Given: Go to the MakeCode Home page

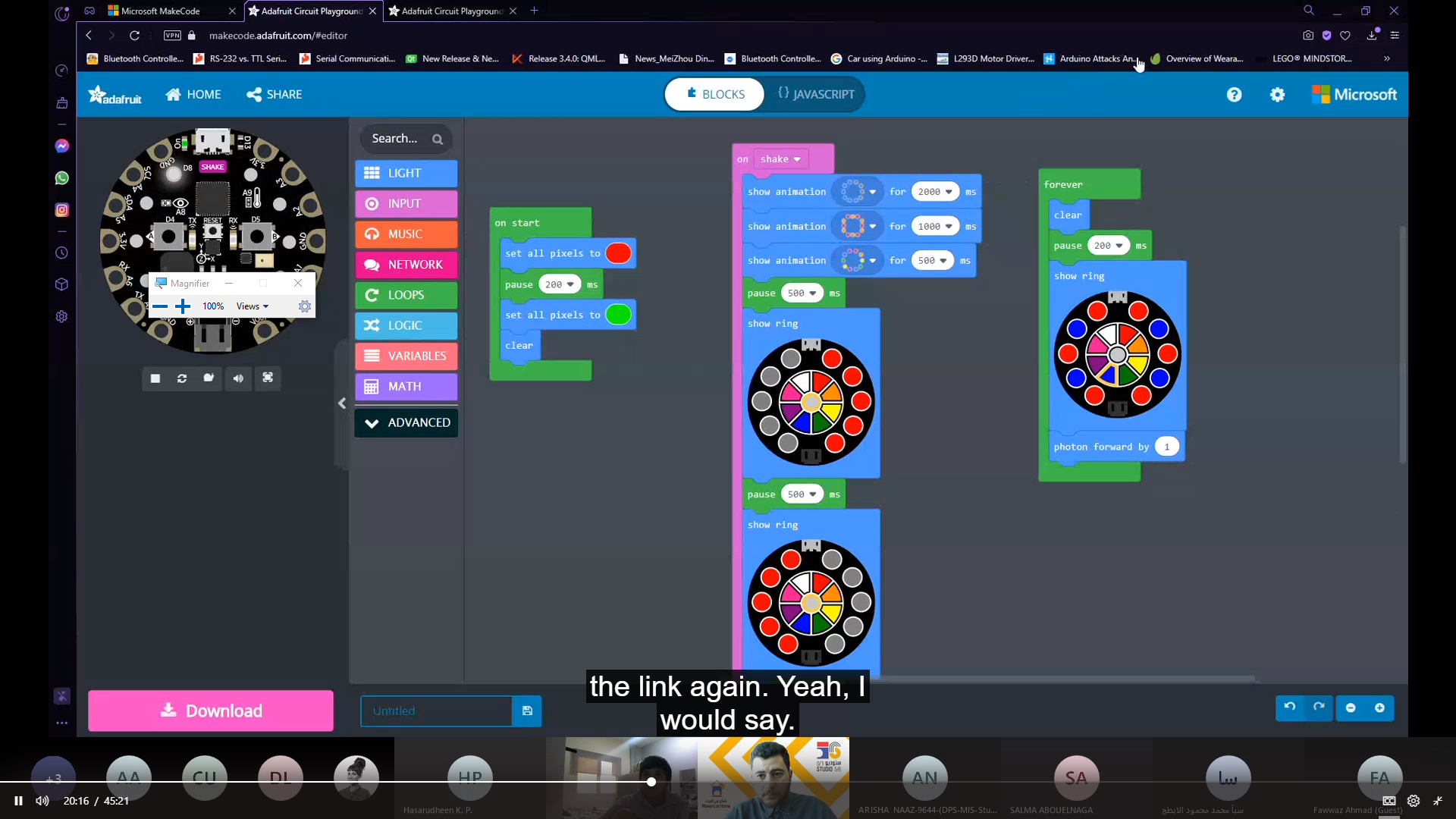Looking at the screenshot, I should (193, 95).
